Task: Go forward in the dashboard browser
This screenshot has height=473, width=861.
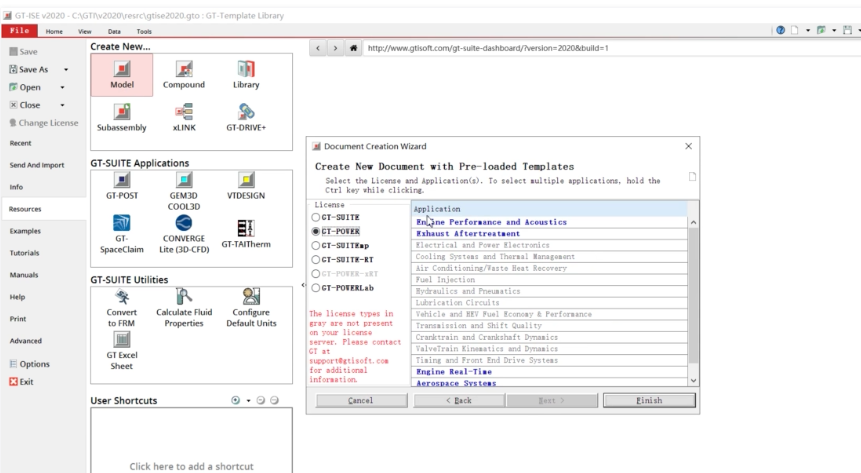Action: coord(335,48)
